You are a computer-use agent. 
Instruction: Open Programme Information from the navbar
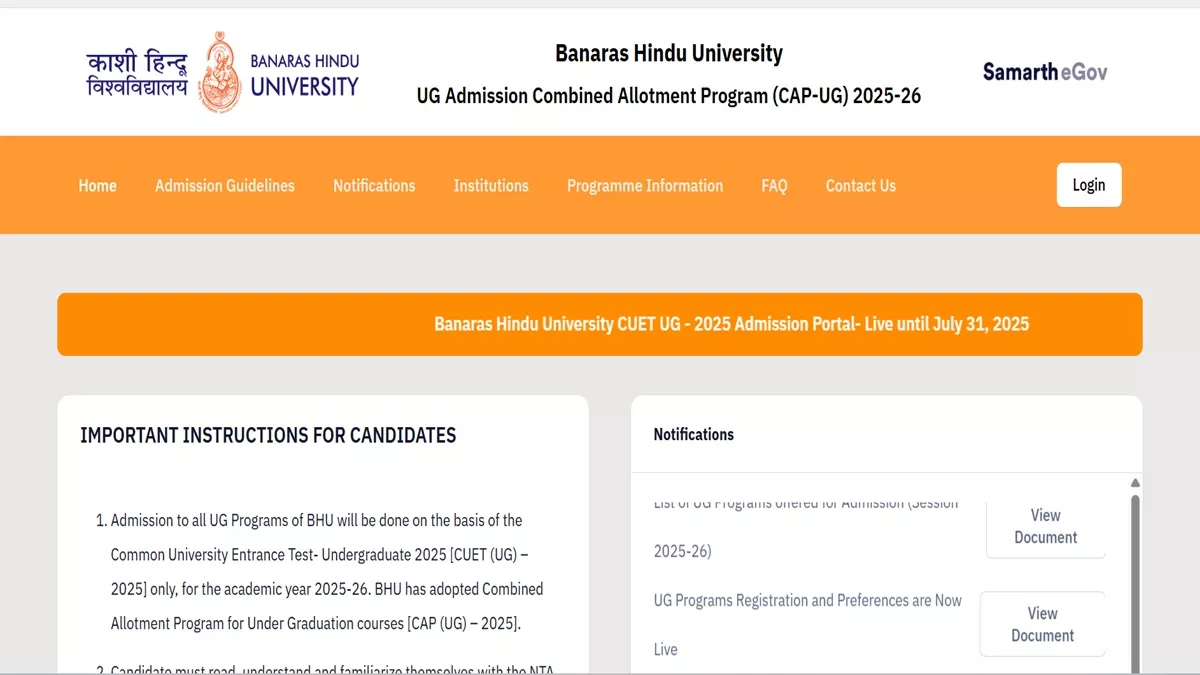[x=645, y=186]
